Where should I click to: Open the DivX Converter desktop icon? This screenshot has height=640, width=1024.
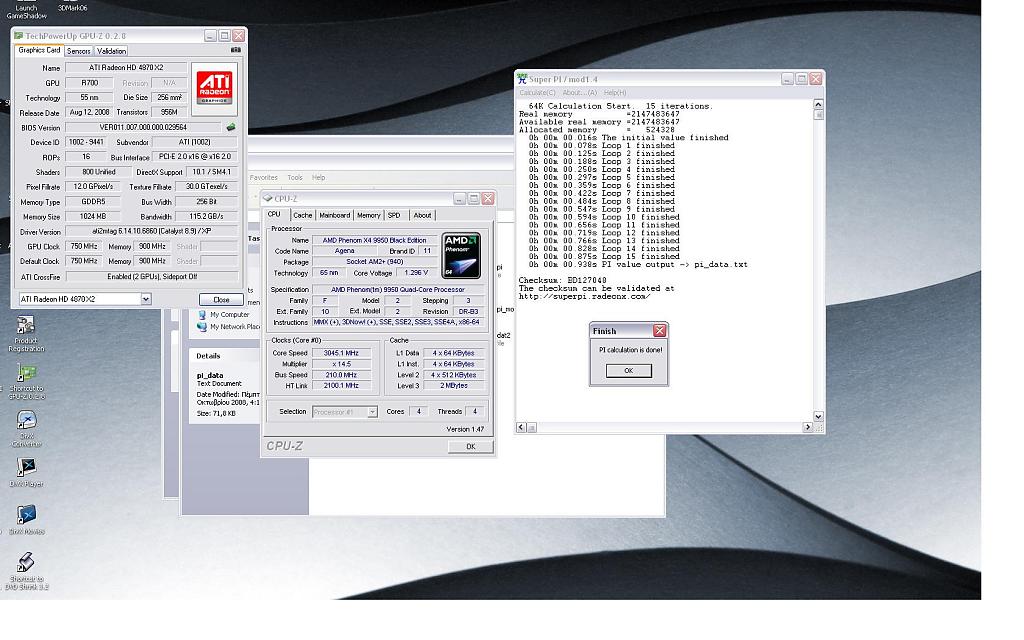26,428
